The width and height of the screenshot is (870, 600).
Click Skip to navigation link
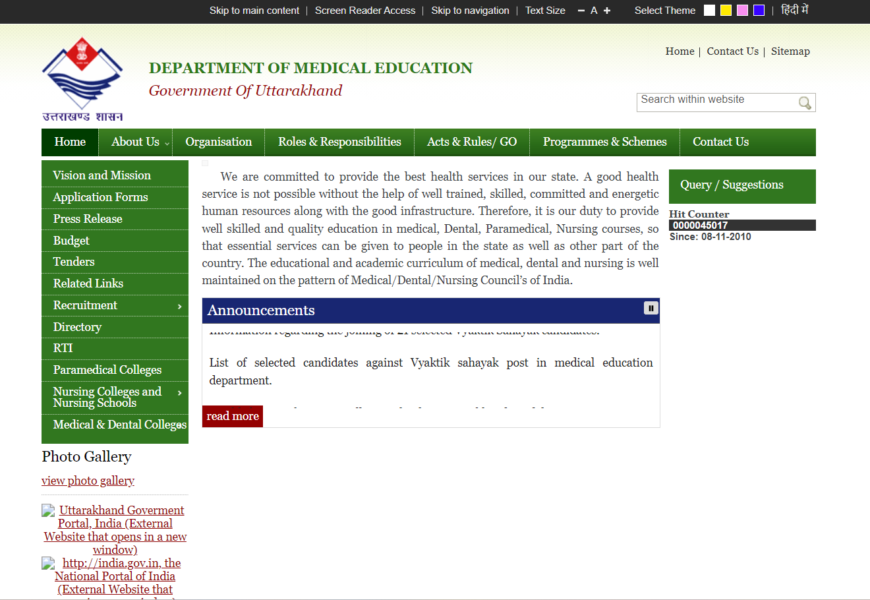470,11
